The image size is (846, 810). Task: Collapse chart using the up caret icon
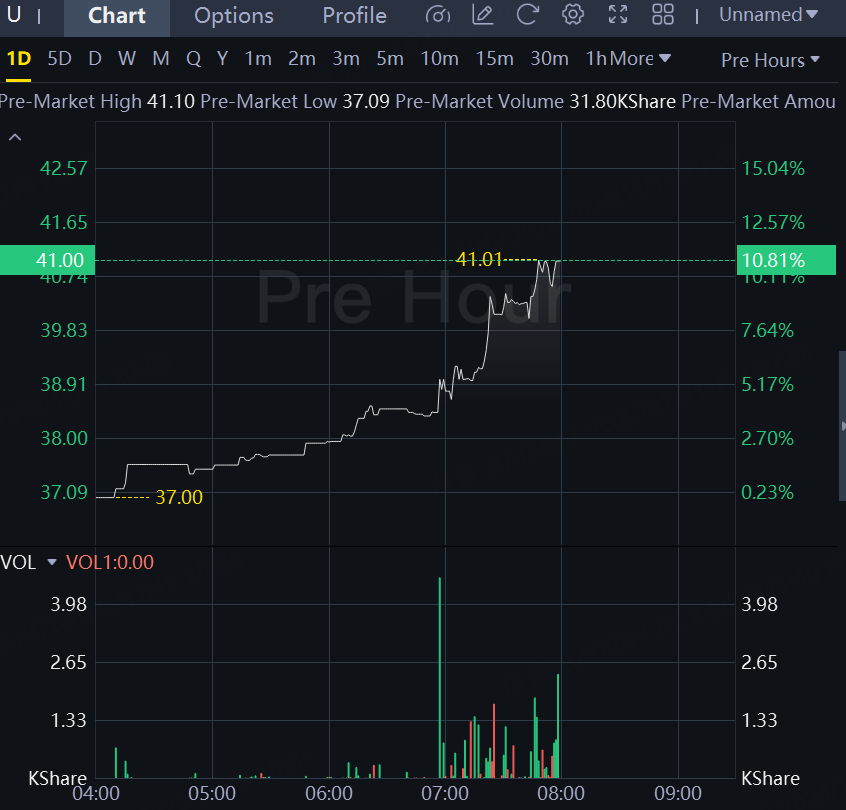(15, 137)
